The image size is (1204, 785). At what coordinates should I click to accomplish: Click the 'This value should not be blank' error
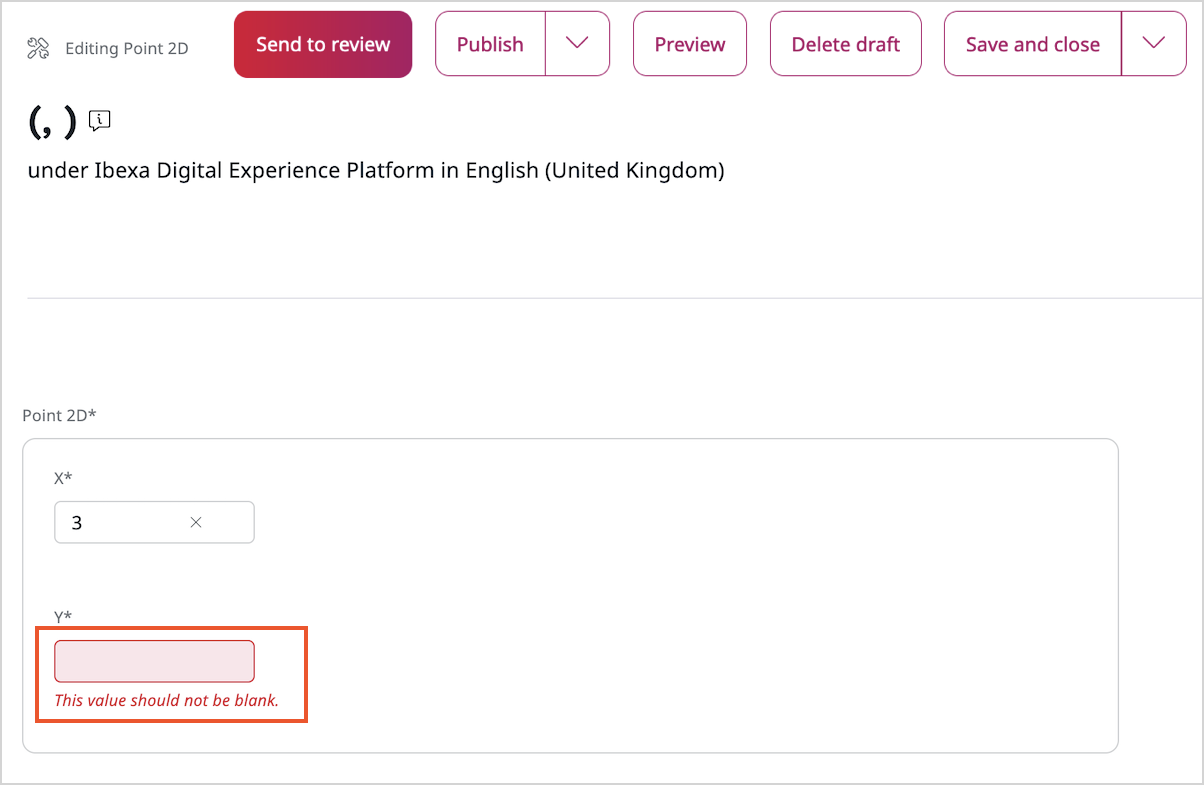[166, 700]
